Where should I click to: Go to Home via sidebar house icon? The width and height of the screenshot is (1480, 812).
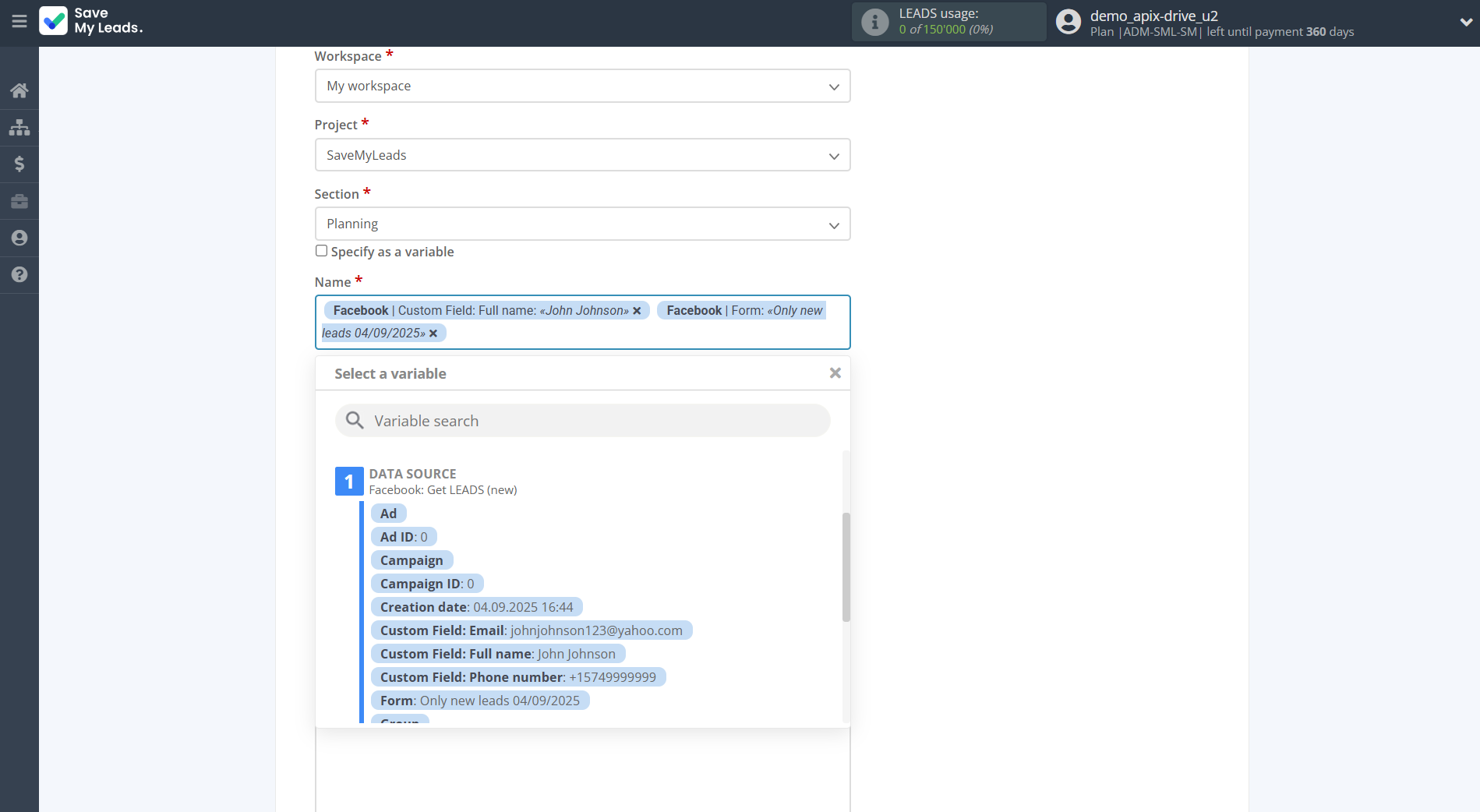pyautogui.click(x=19, y=90)
